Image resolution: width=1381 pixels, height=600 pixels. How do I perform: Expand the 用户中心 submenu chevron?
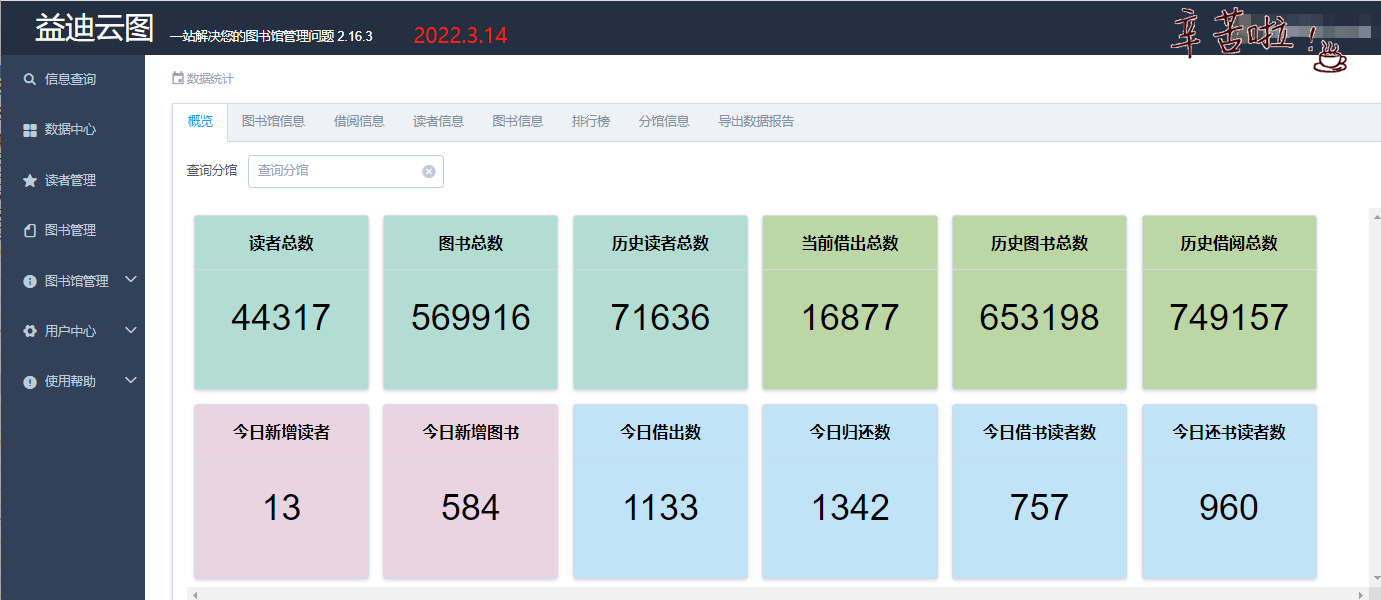(131, 330)
